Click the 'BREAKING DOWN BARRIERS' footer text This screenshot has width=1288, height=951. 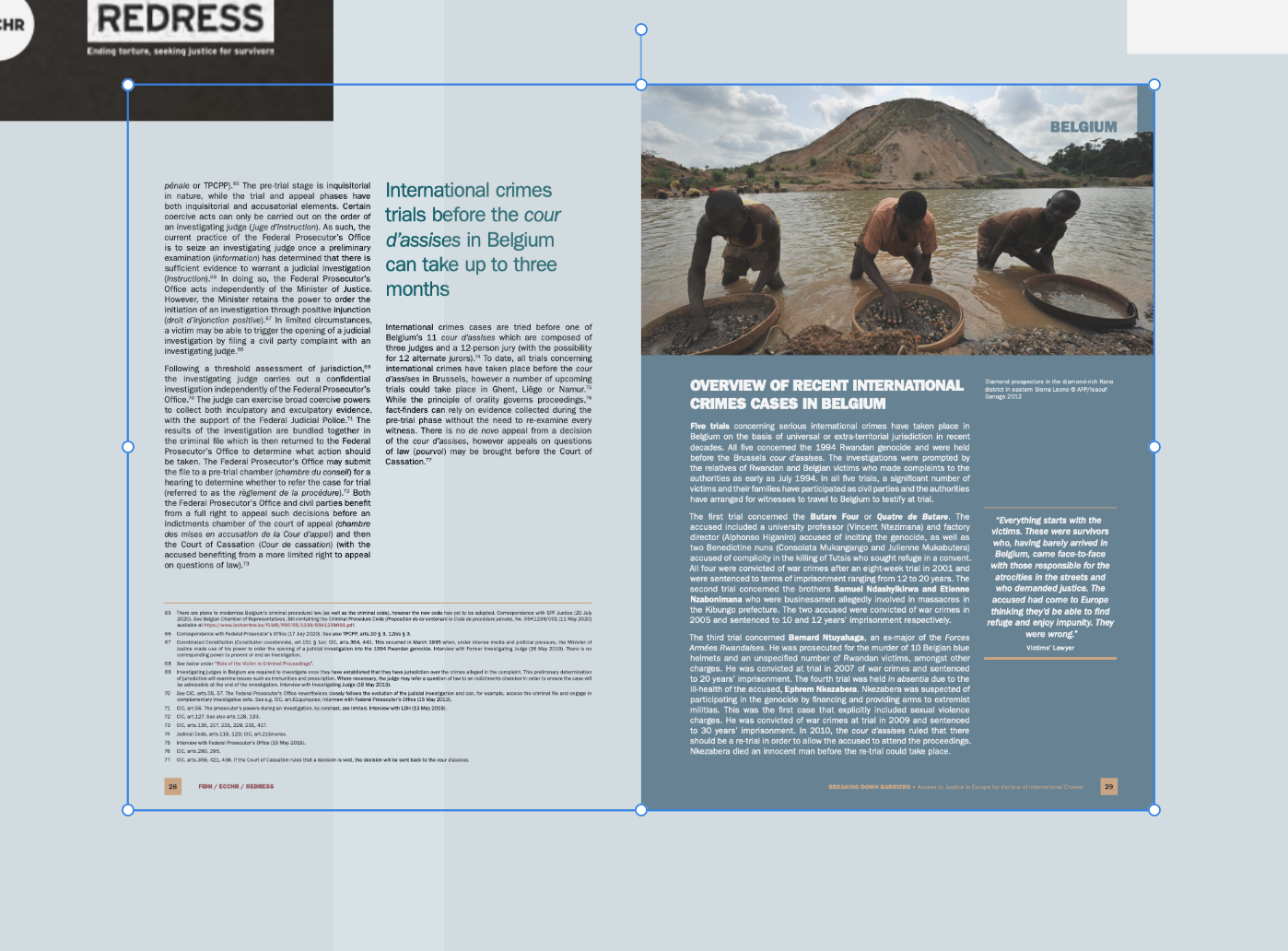pyautogui.click(x=869, y=787)
